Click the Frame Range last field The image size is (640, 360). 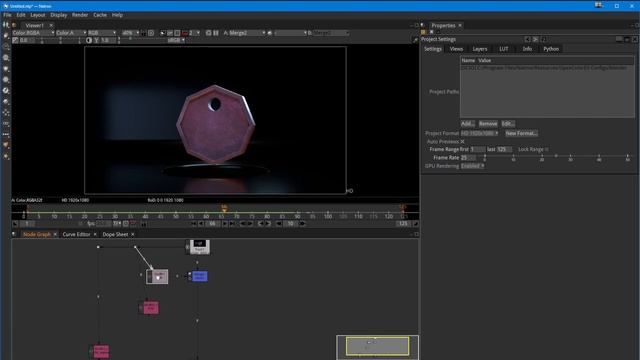(x=504, y=149)
